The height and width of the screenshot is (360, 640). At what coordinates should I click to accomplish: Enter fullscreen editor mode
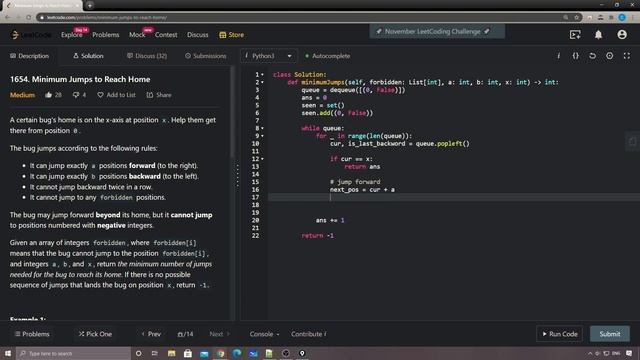(627, 56)
